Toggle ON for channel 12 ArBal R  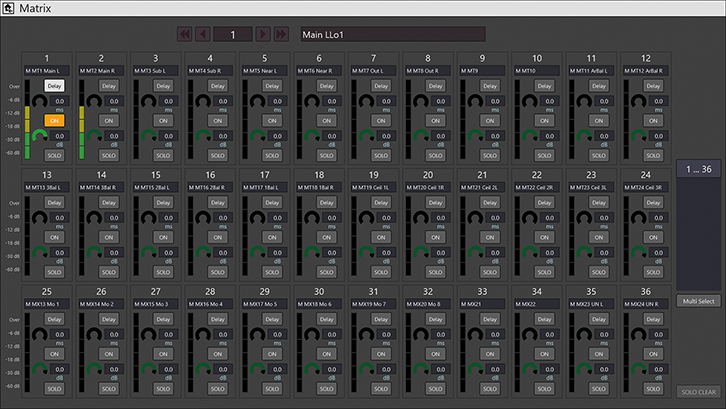click(653, 120)
